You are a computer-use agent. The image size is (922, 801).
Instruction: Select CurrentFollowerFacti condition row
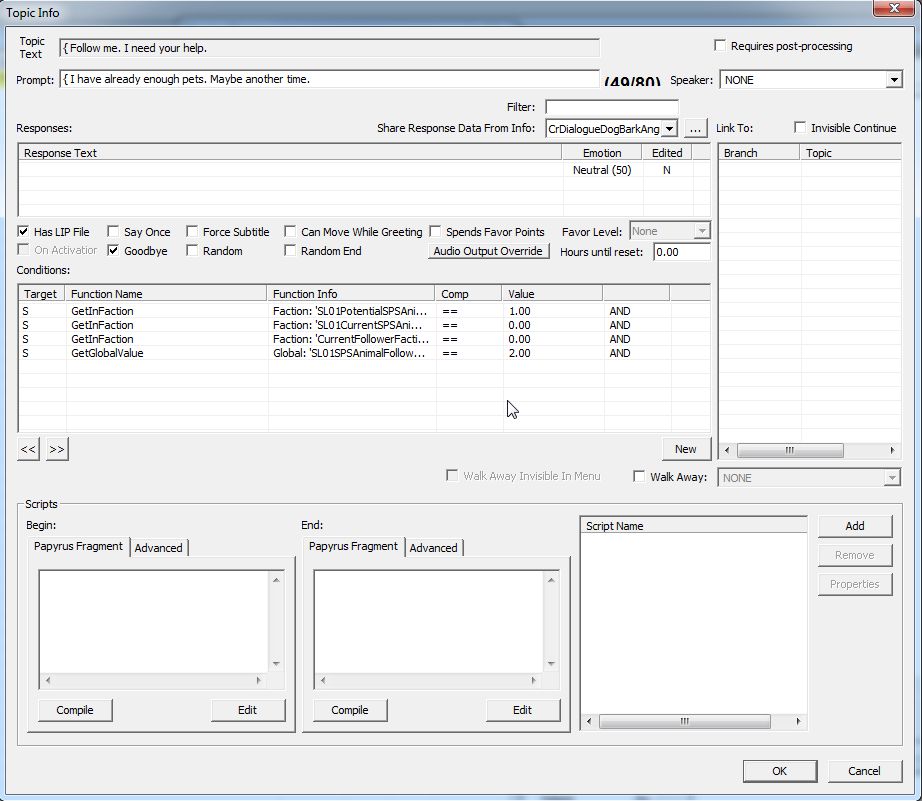(x=363, y=339)
